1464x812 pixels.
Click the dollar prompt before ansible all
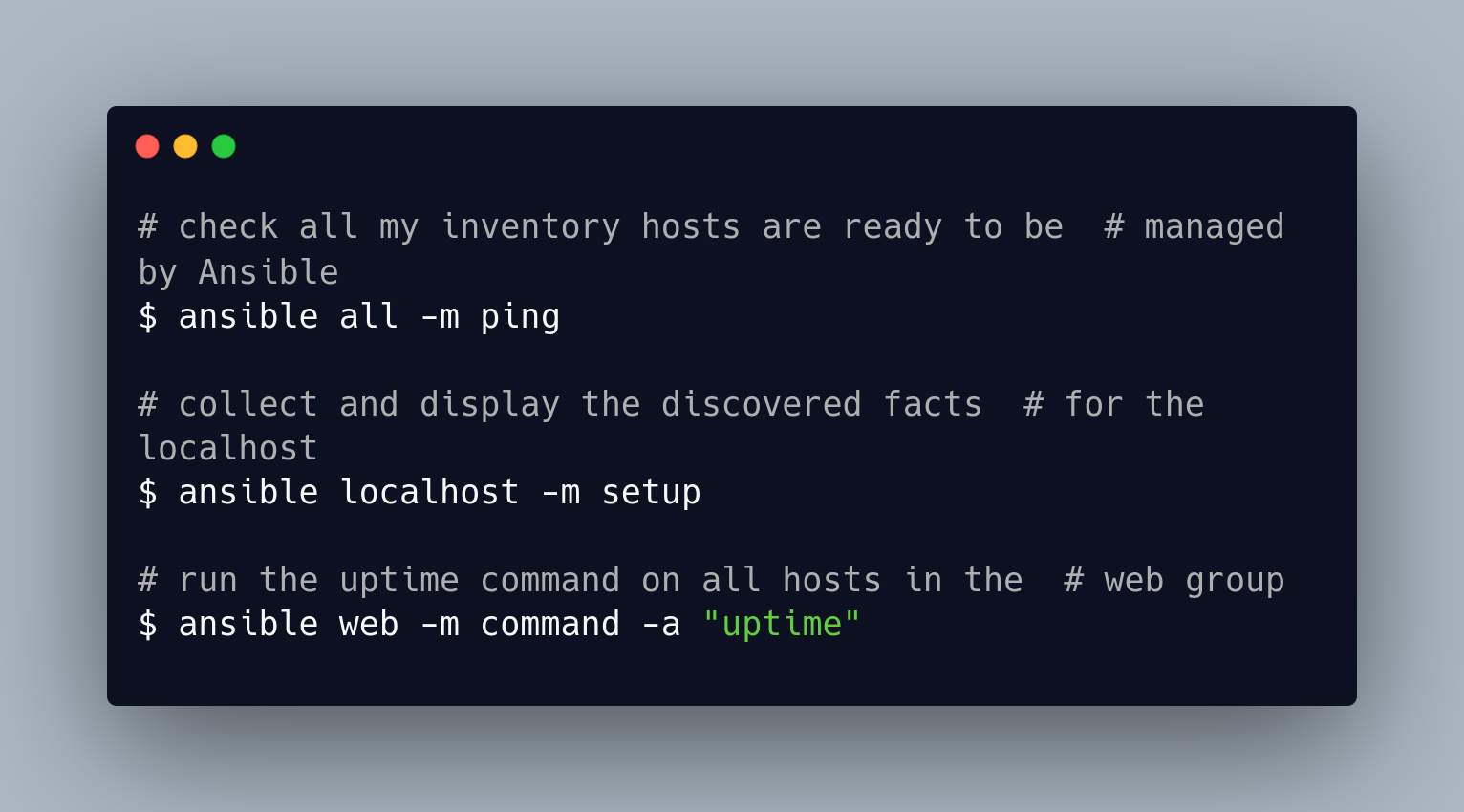tap(148, 316)
